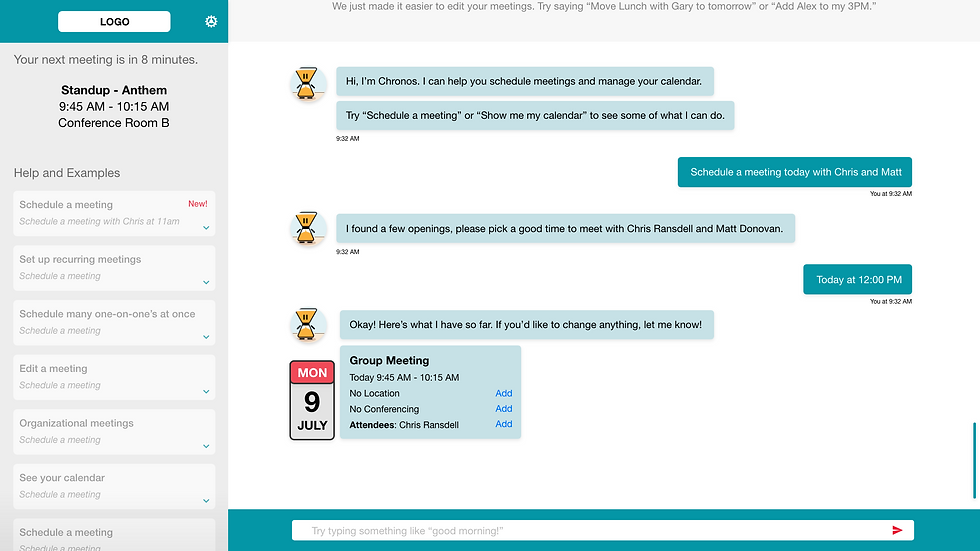Click the 'Conference Room B' location text
This screenshot has height=551, width=980.
click(114, 123)
